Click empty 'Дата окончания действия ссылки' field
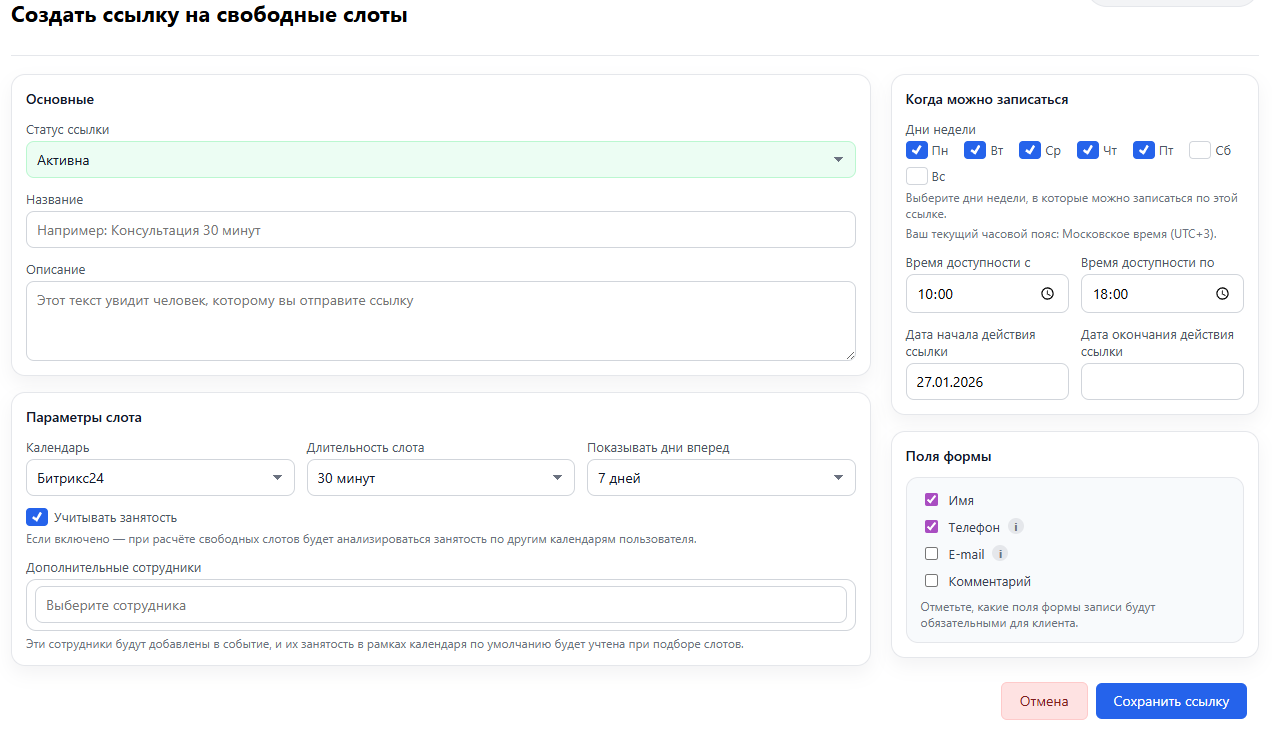The height and width of the screenshot is (729, 1272). tap(1161, 382)
